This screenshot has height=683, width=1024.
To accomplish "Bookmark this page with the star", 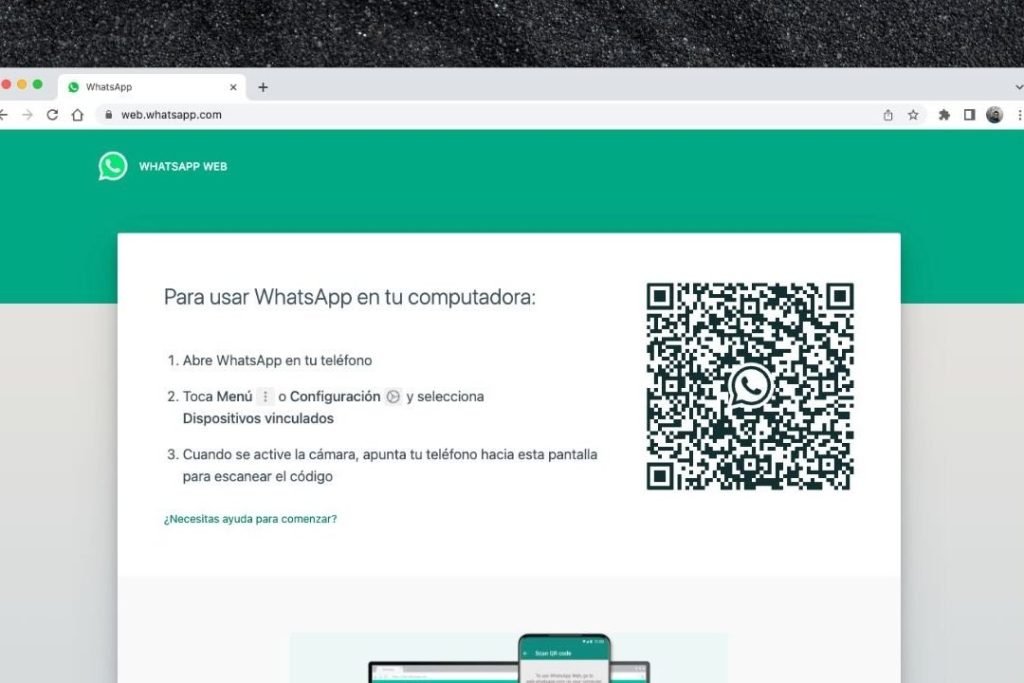I will 913,115.
